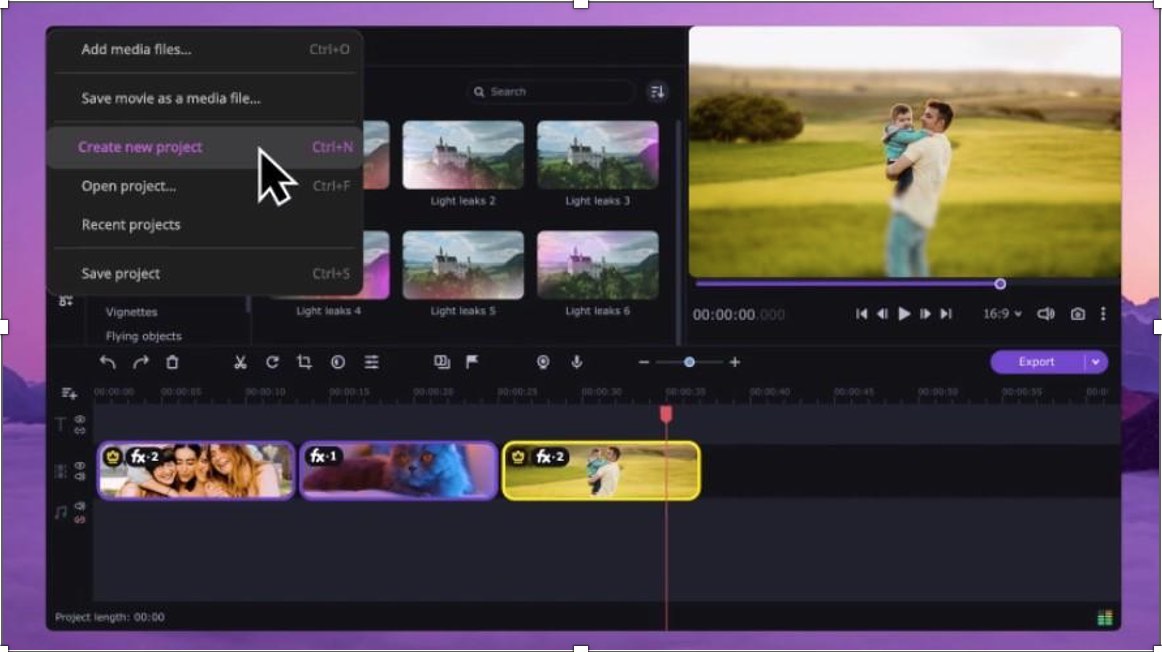The image size is (1162, 652).
Task: Open the three-dot preview options menu
Action: [1103, 314]
